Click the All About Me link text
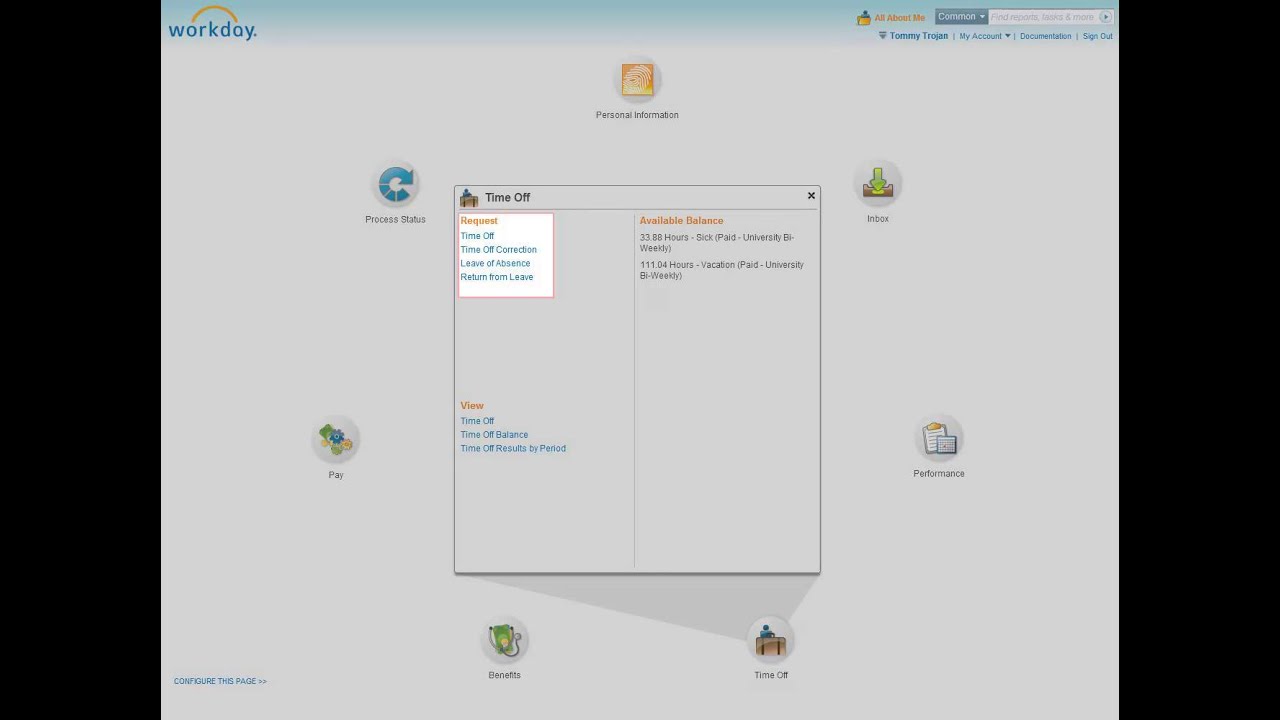 click(x=899, y=18)
